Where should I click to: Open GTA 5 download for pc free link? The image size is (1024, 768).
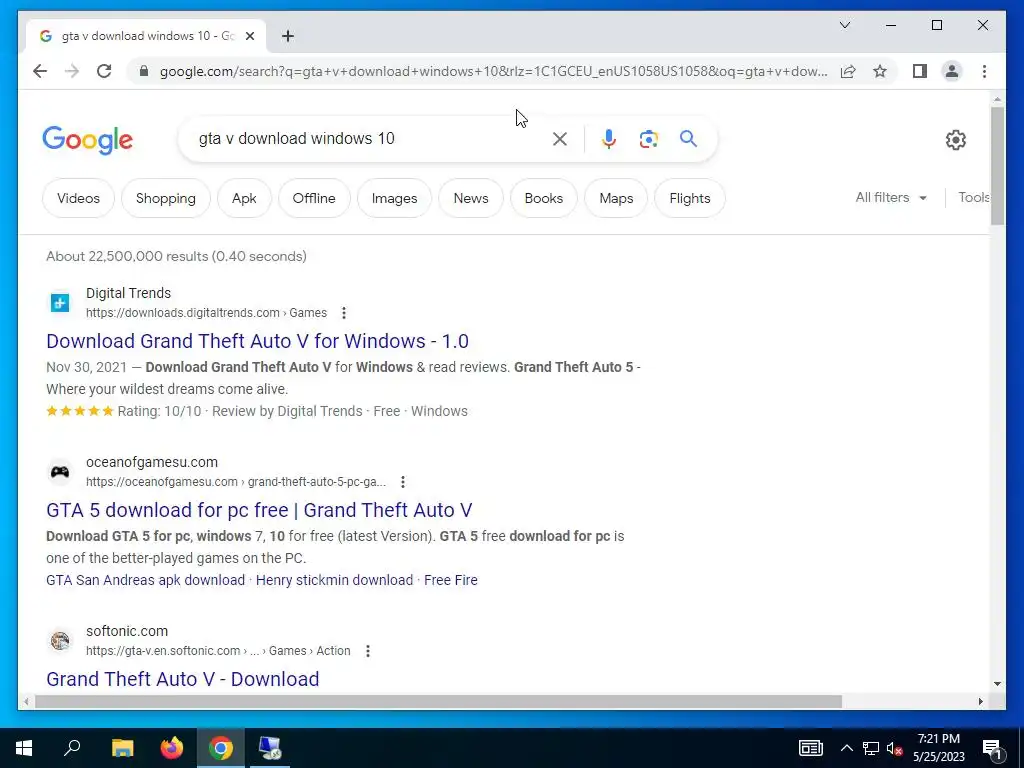point(259,509)
